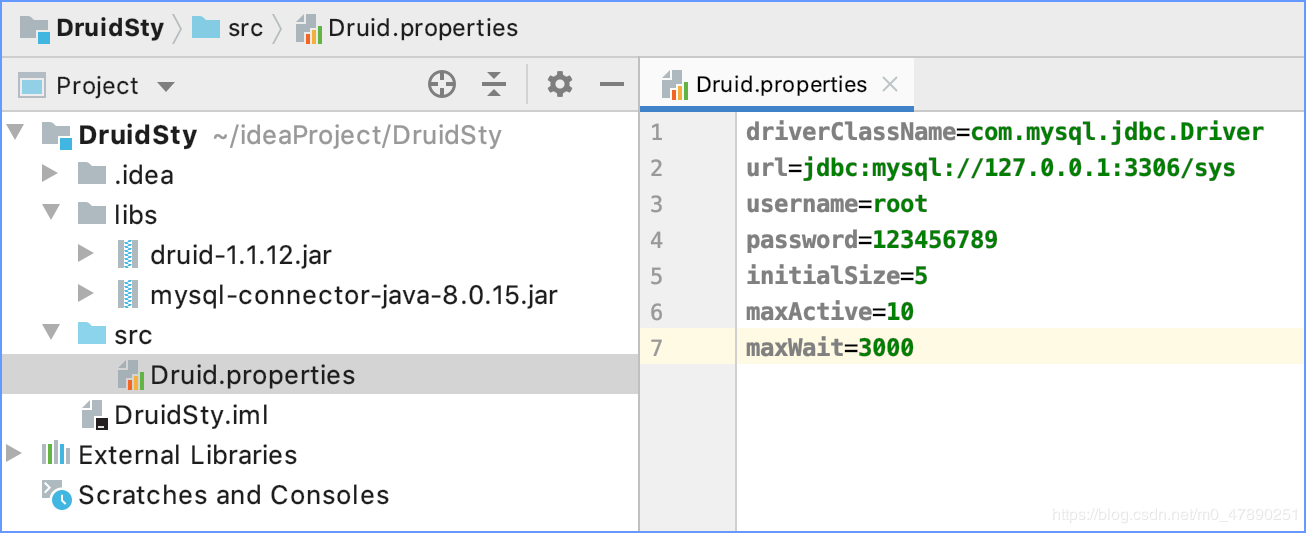This screenshot has height=533, width=1306.
Task: Click the locate (crosshair) icon in Project toolbar
Action: [442, 85]
